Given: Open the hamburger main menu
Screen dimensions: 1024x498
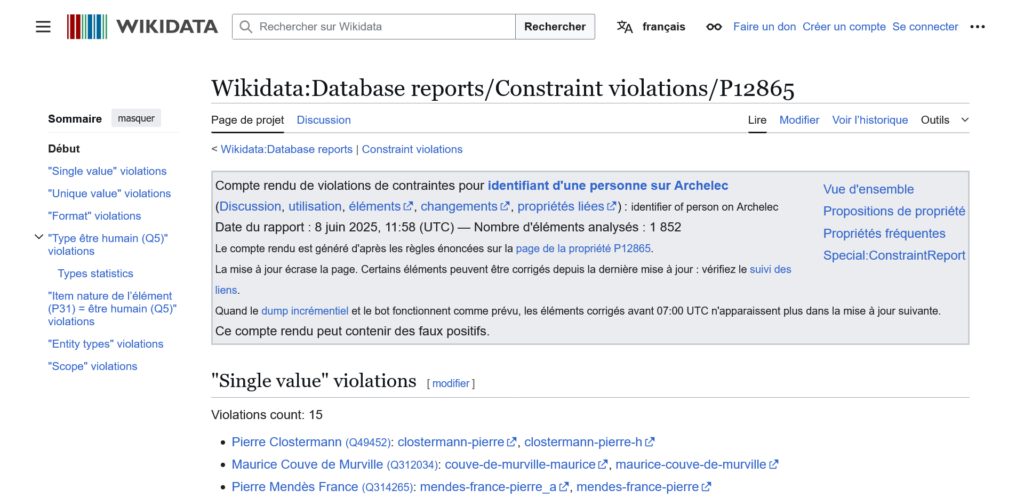Looking at the screenshot, I should pyautogui.click(x=43, y=27).
